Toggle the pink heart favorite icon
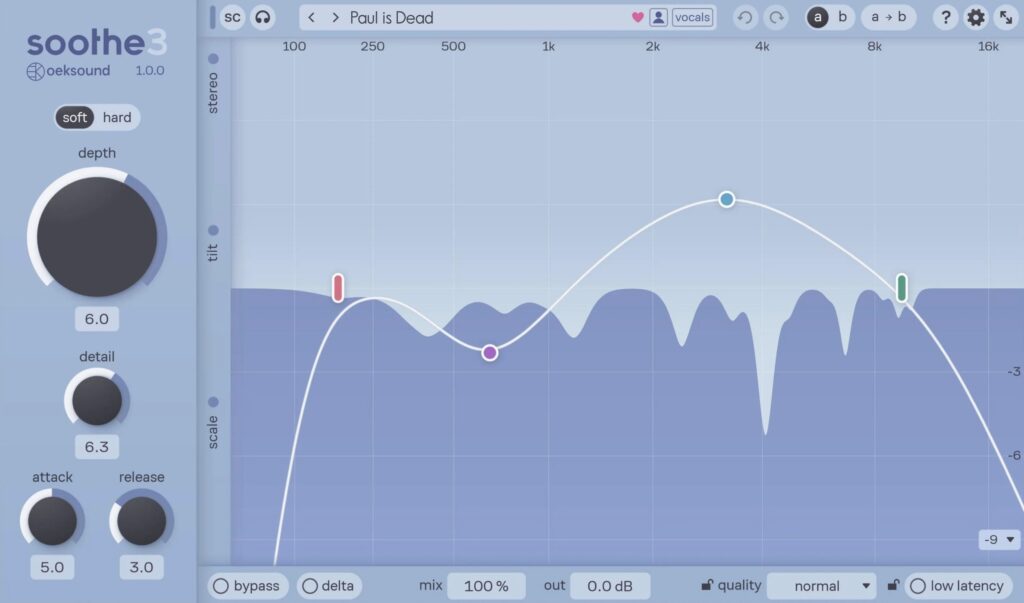 pyautogui.click(x=638, y=18)
